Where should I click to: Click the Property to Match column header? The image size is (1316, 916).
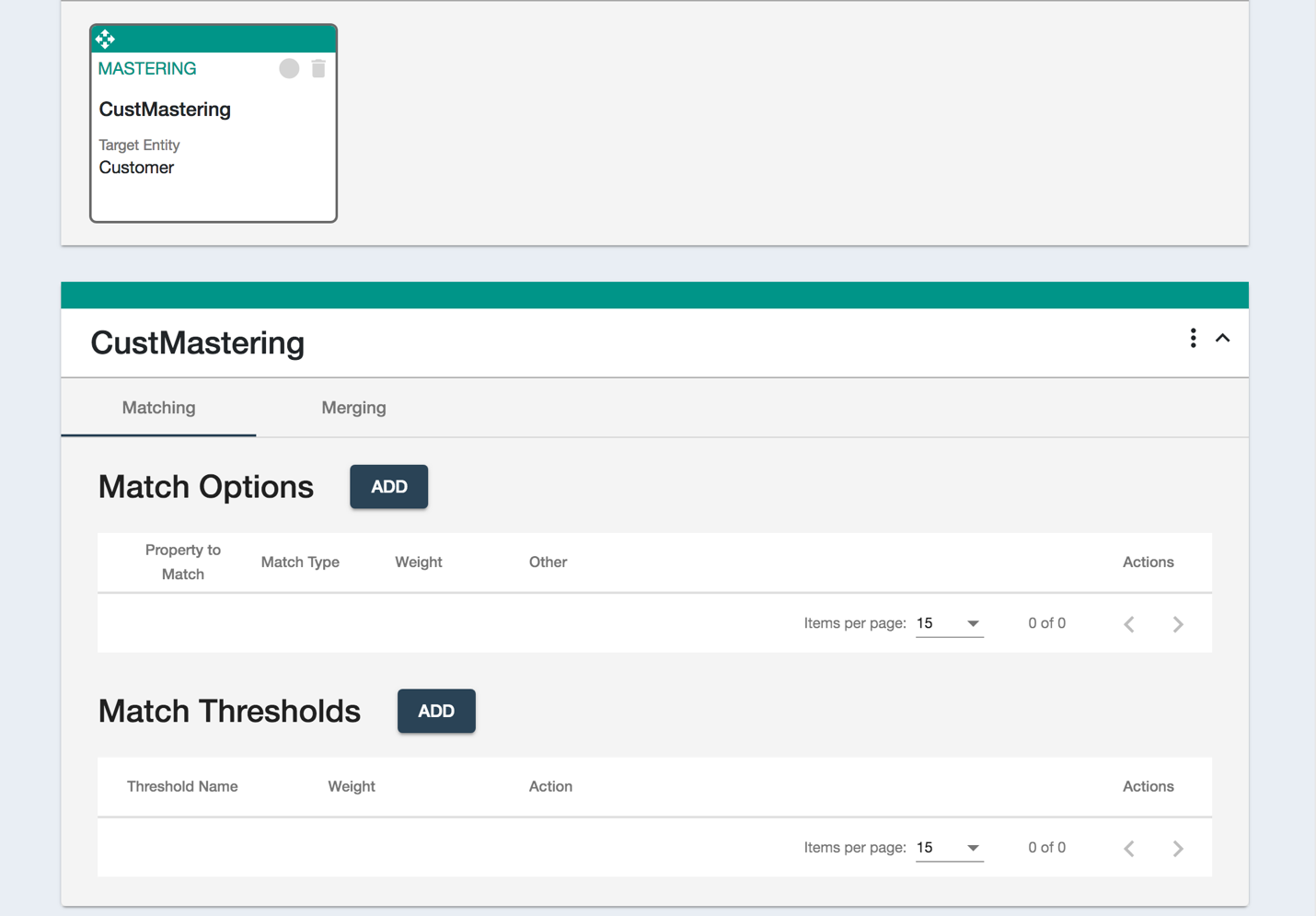pyautogui.click(x=182, y=562)
